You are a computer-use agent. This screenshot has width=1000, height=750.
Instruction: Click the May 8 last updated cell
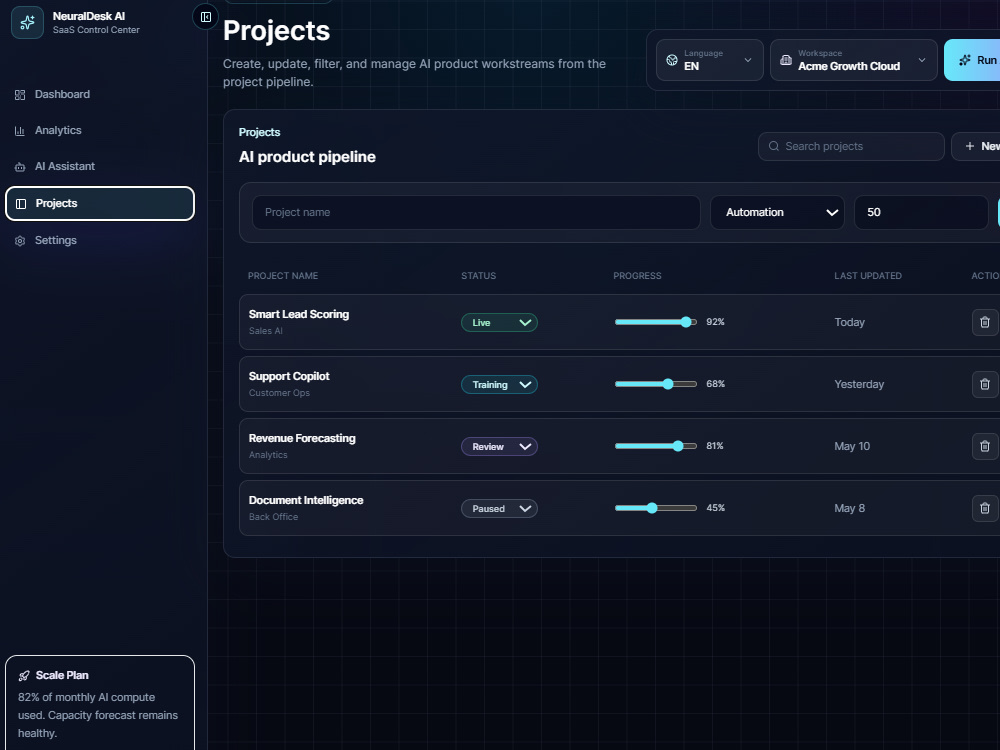[849, 508]
